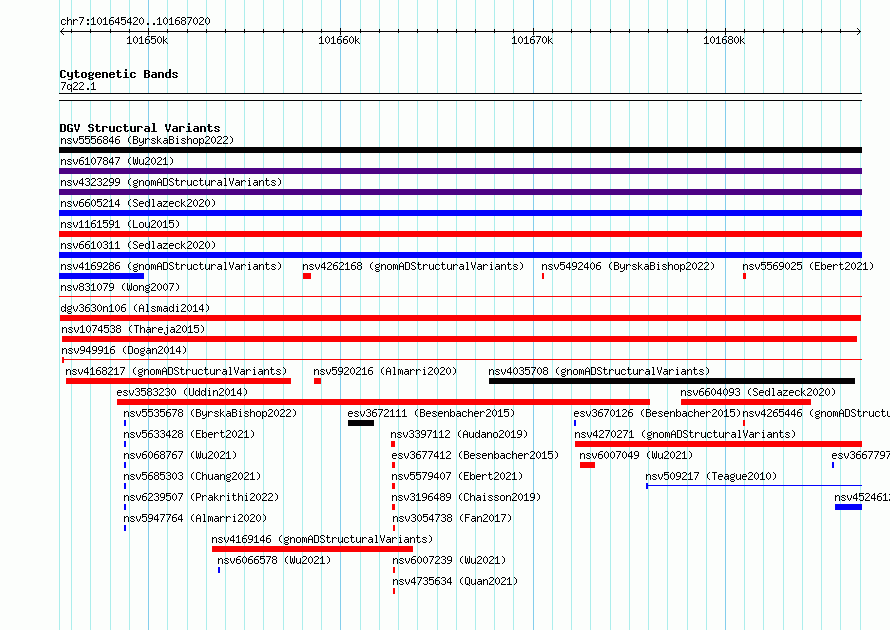Click nsv4735634 (Quan2021) variant label
The image size is (890, 630).
tap(455, 581)
